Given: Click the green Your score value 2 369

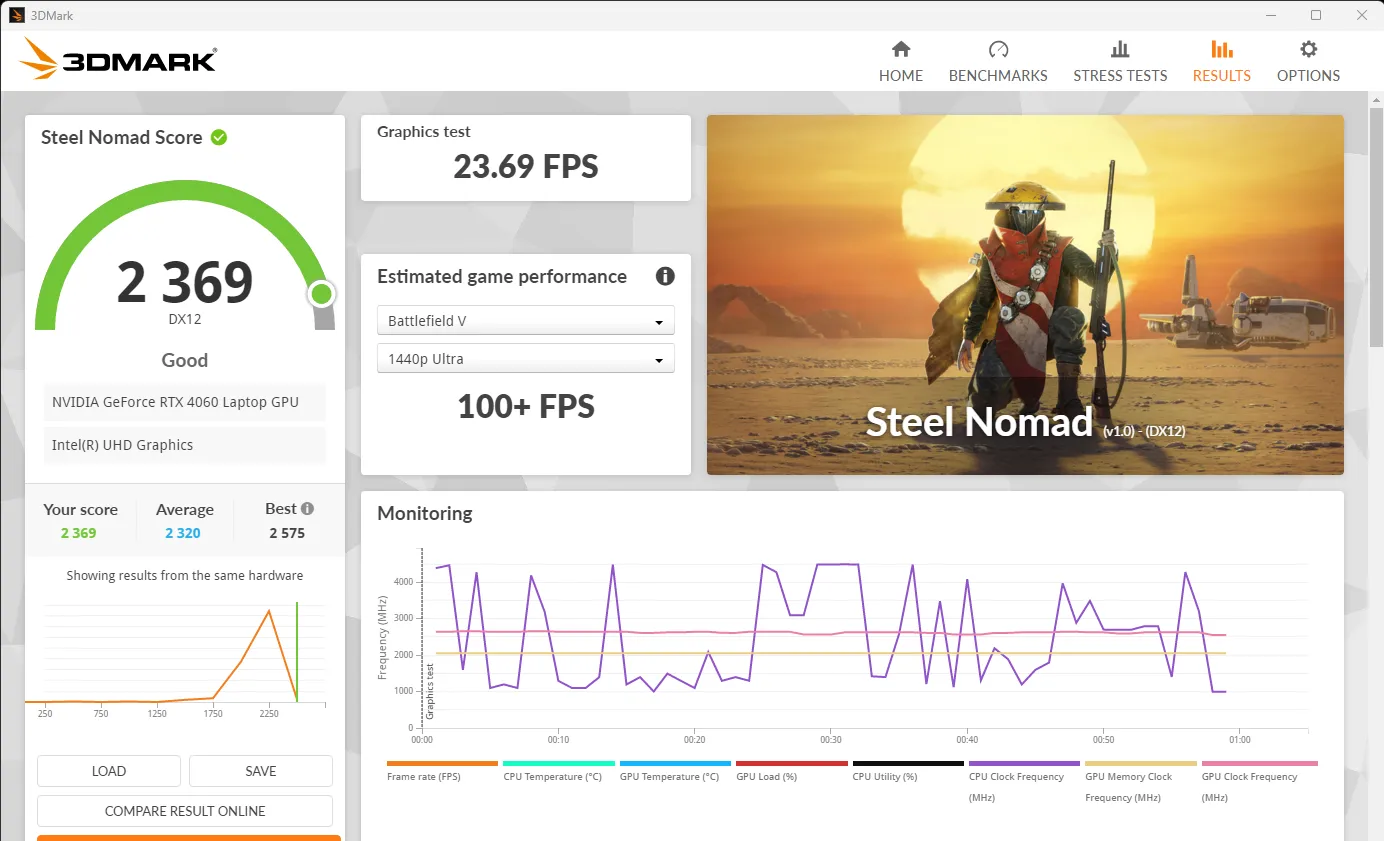Looking at the screenshot, I should (x=79, y=533).
